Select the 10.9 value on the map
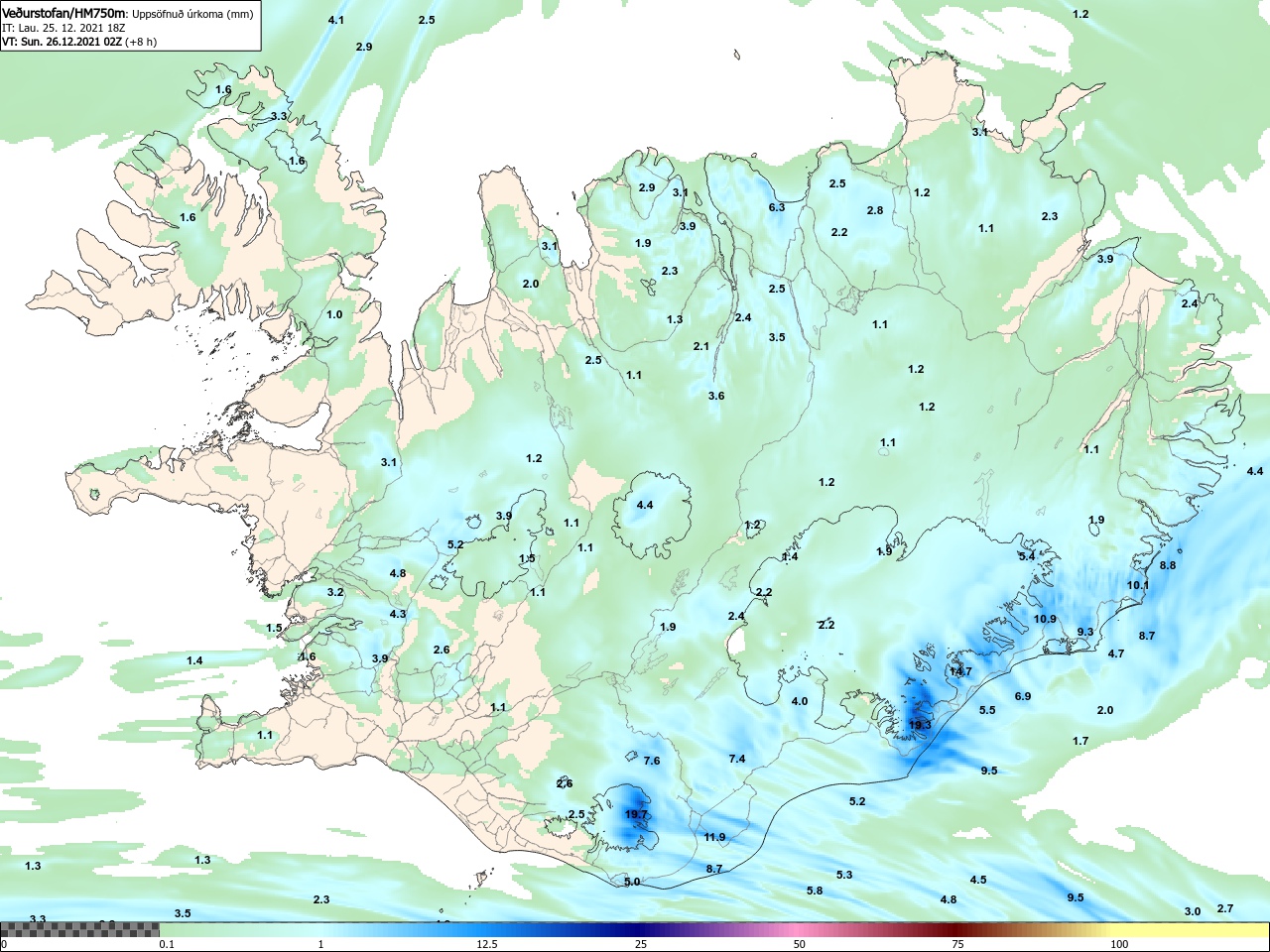This screenshot has width=1270, height=952. tap(1045, 620)
